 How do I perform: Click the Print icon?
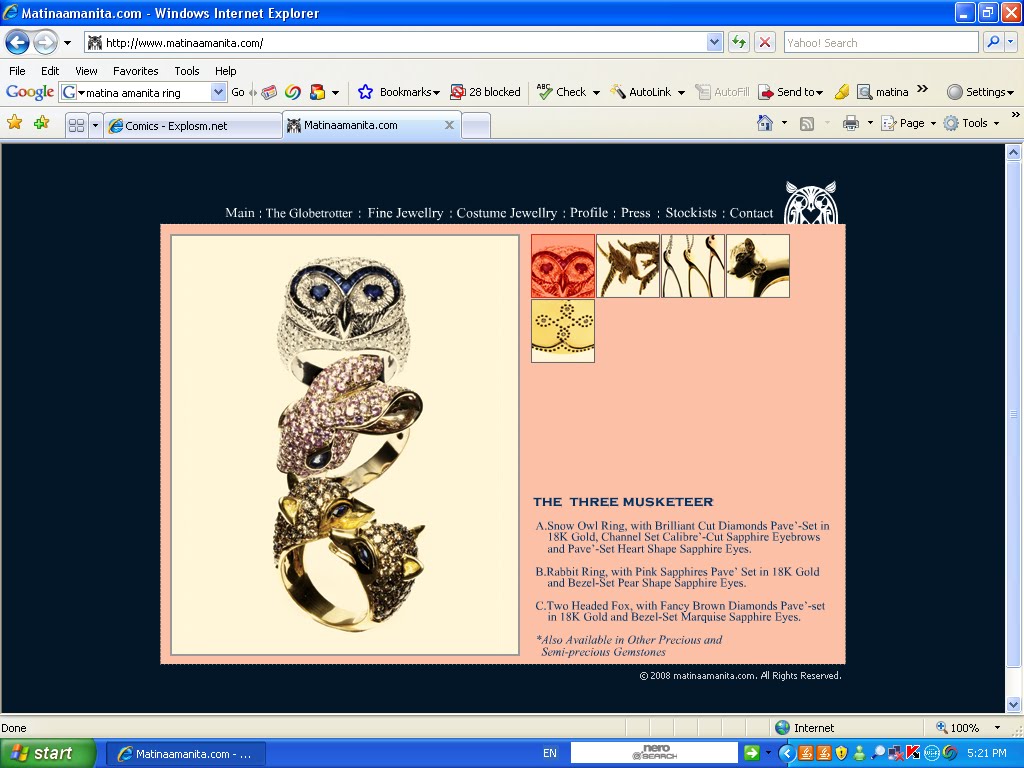851,123
